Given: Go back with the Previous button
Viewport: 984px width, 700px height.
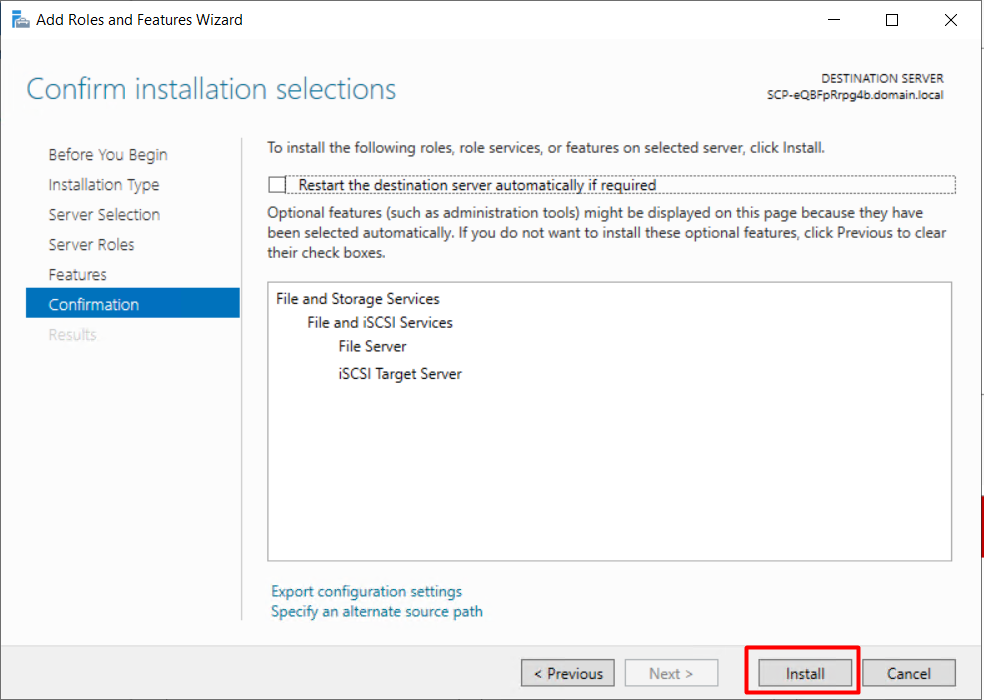Looking at the screenshot, I should point(568,674).
